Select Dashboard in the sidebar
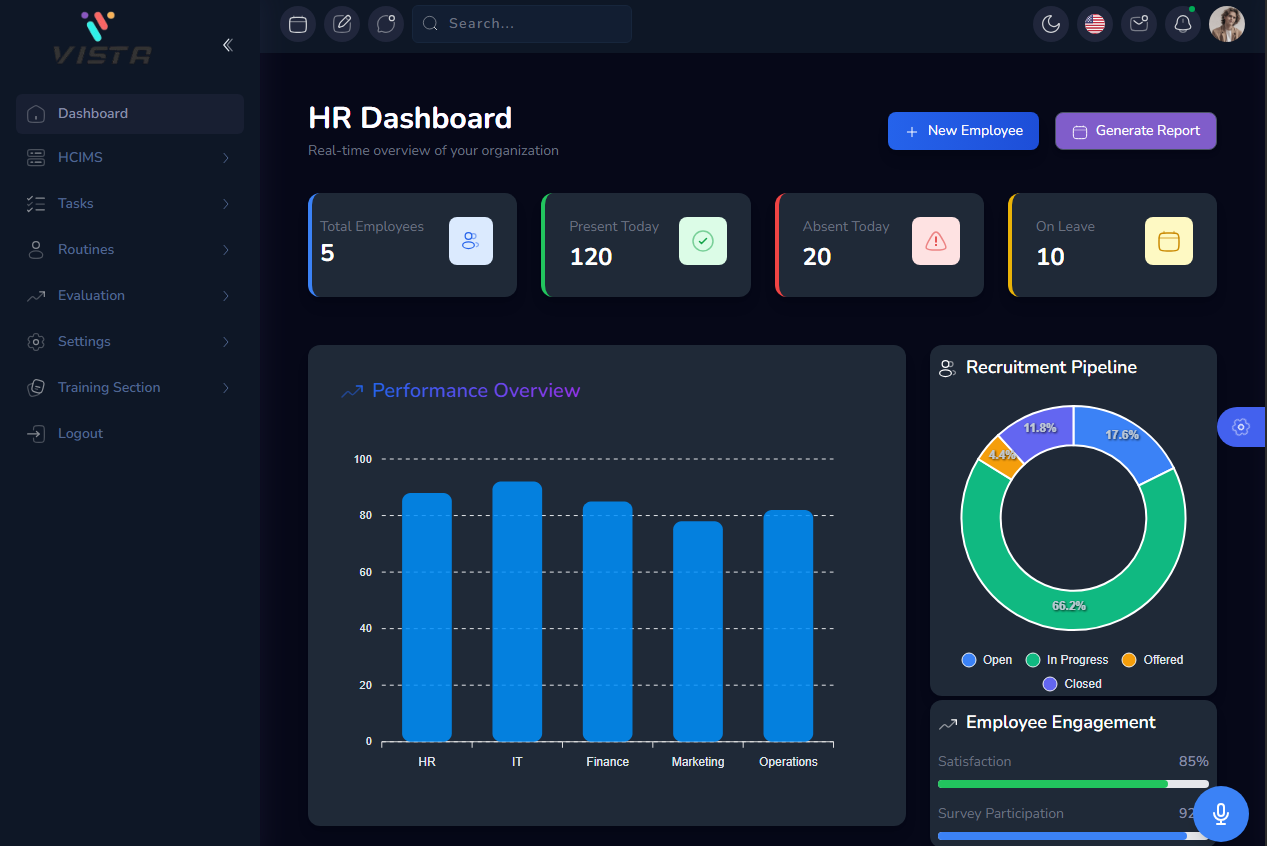This screenshot has height=846, width=1267. [x=130, y=114]
